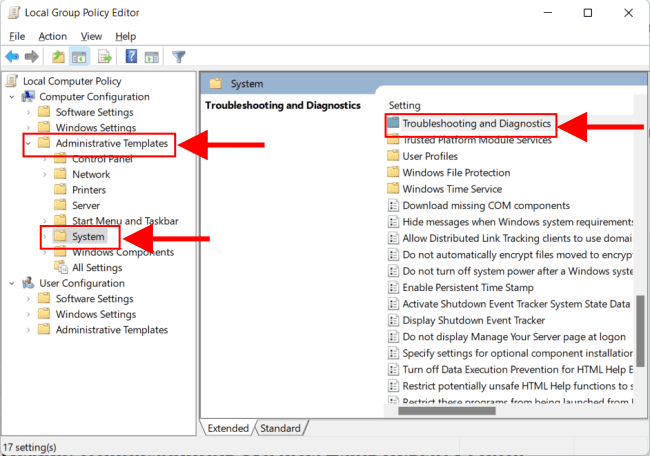Maximize the Local Group Policy Editor window
The height and width of the screenshot is (456, 650).
pos(588,13)
